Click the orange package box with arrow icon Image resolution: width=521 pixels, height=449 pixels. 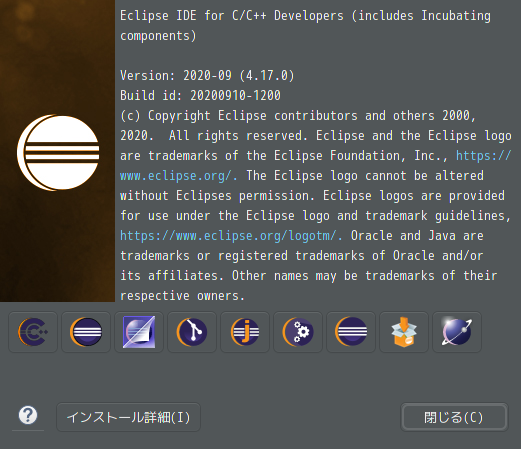(404, 332)
